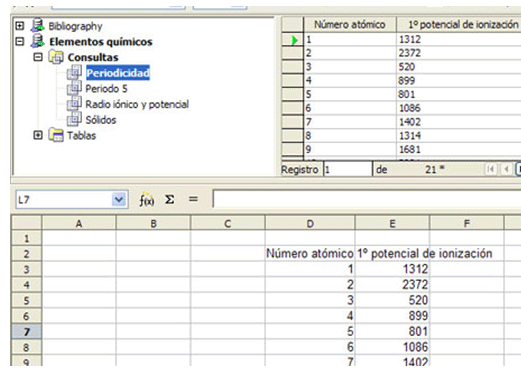Select the Periodo 5 query
521x380 pixels.
(x=106, y=89)
